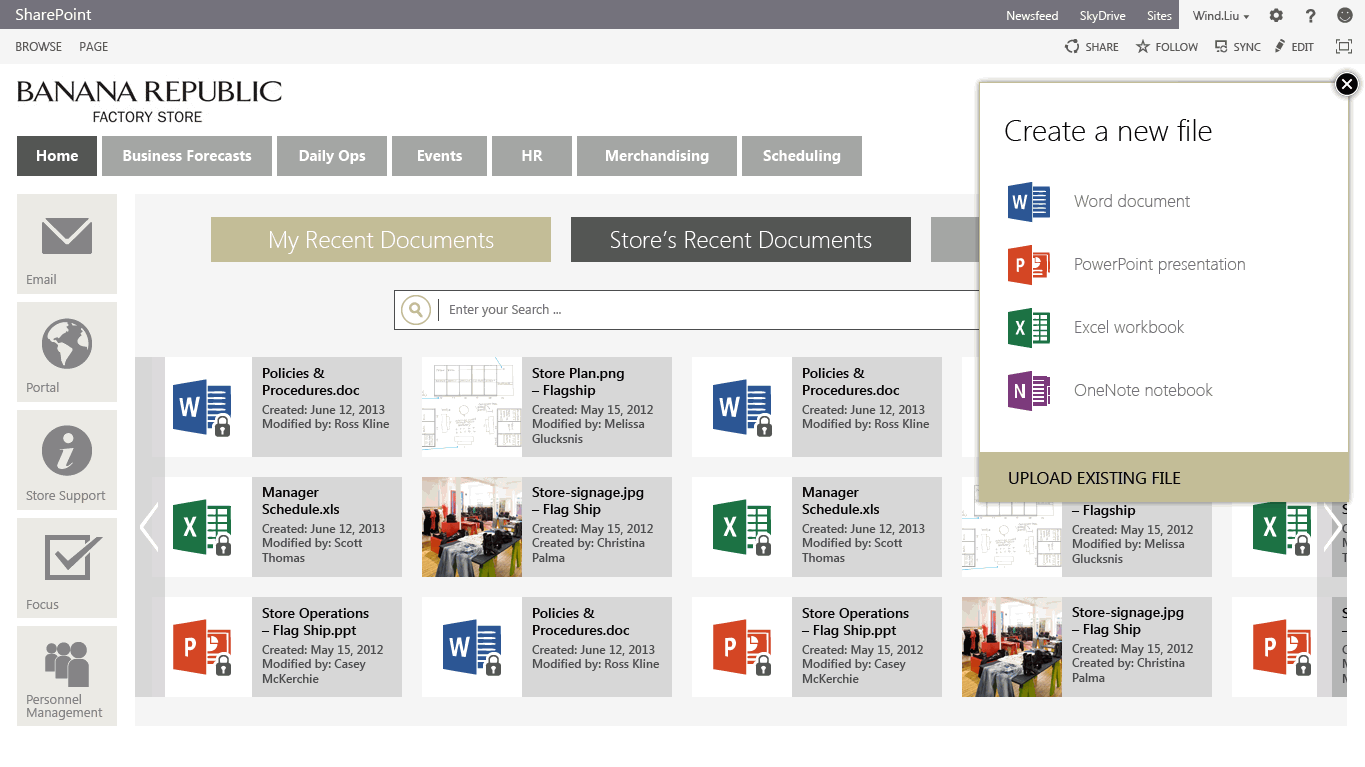Click SYNC in the page toolbar
The image size is (1365, 767).
point(1238,47)
